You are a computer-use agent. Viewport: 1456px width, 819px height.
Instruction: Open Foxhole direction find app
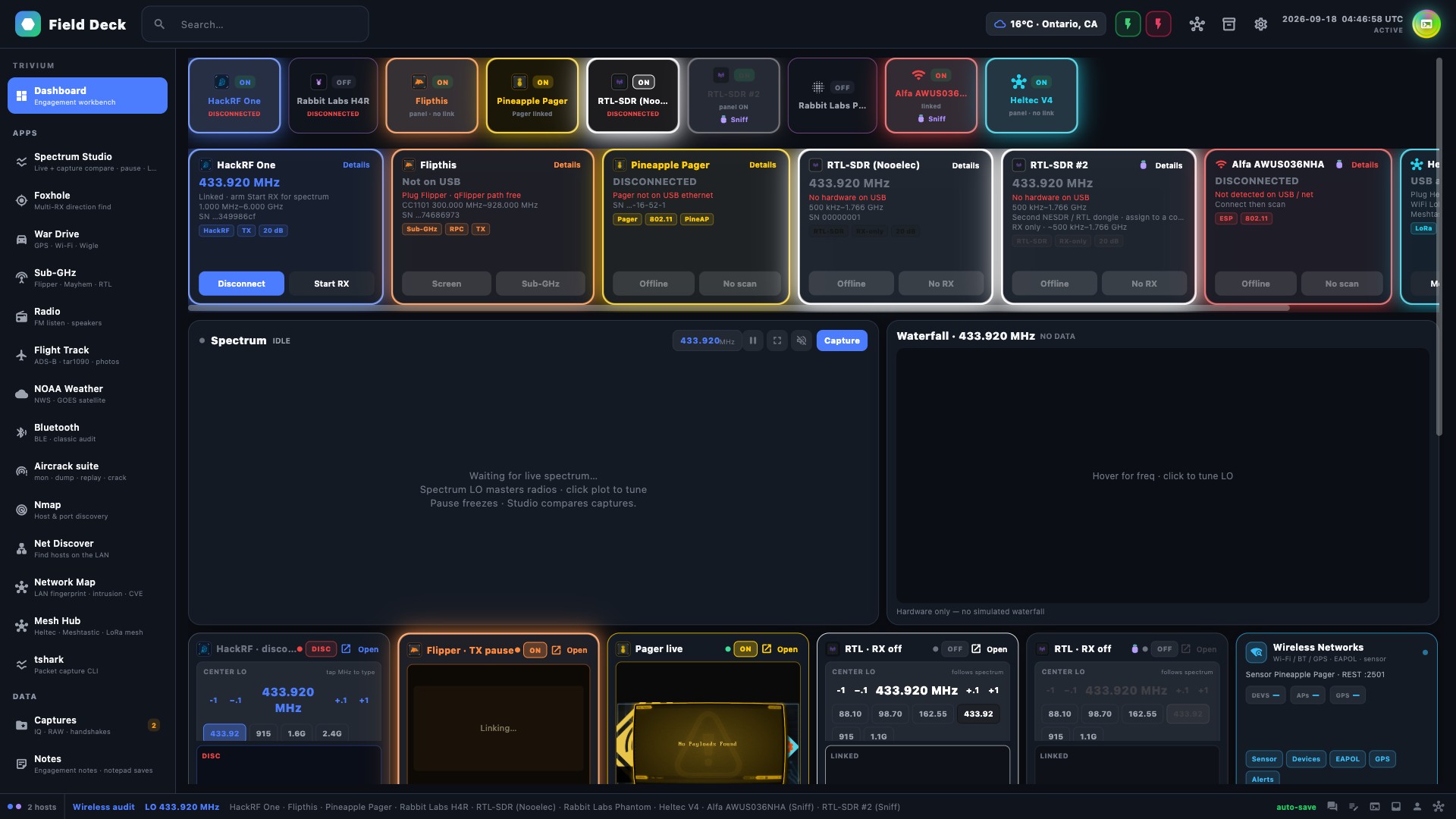click(87, 200)
